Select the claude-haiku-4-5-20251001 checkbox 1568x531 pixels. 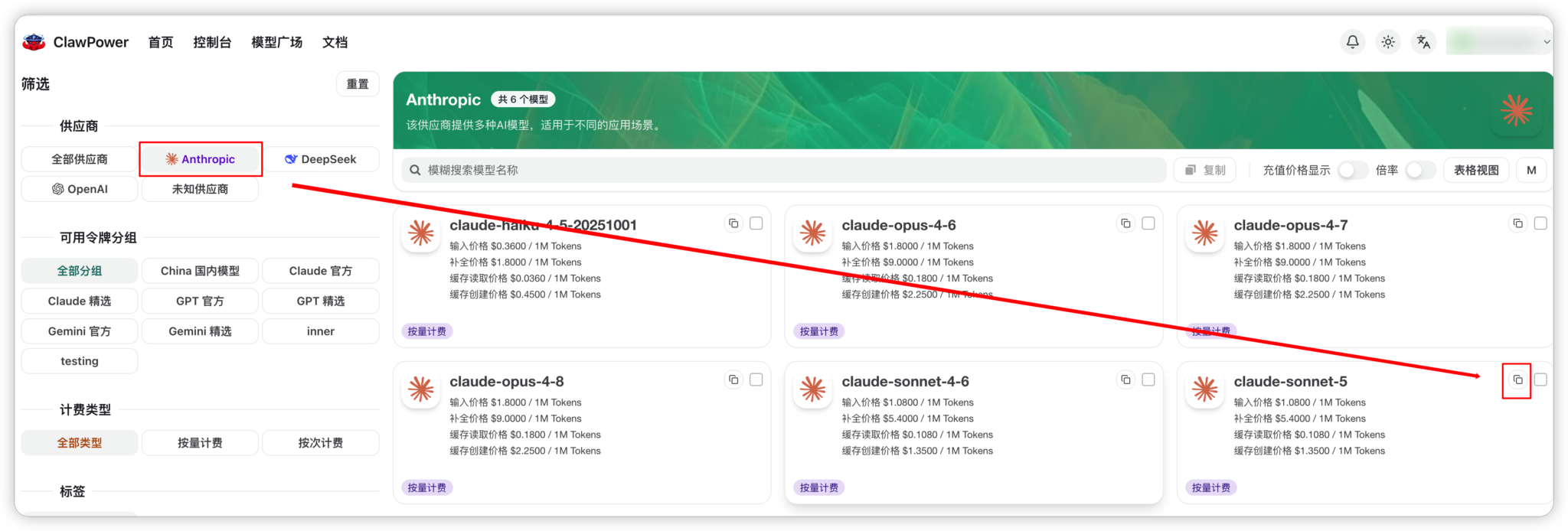[756, 223]
